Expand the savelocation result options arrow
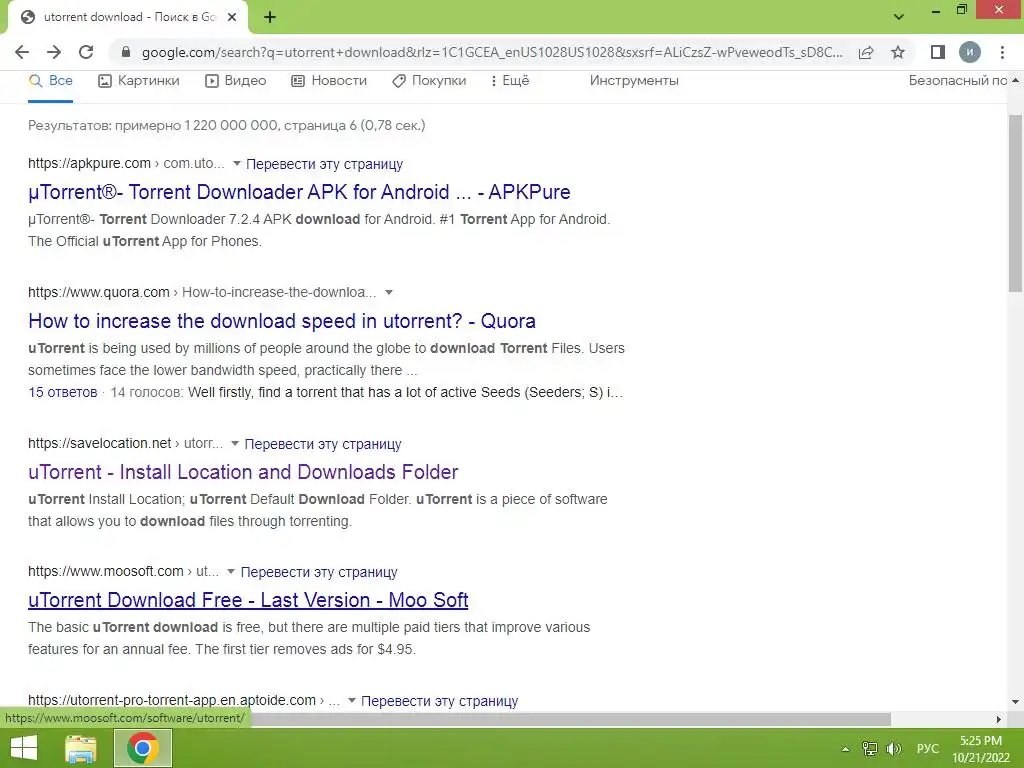This screenshot has width=1024, height=768. [235, 443]
